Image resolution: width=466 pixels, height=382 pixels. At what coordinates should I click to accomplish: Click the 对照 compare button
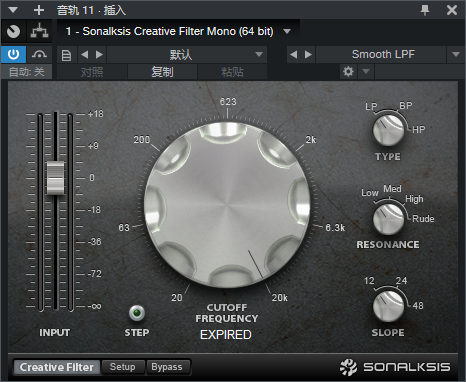(92, 72)
